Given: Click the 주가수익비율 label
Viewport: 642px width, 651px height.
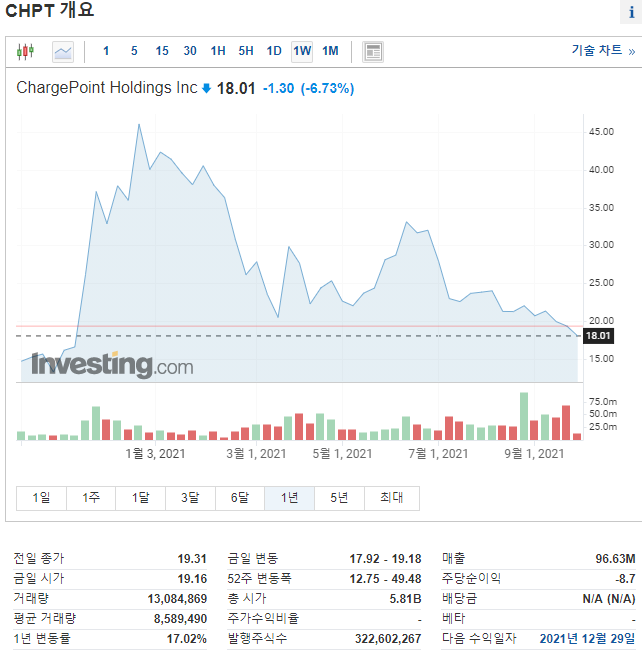Looking at the screenshot, I should pyautogui.click(x=263, y=619).
